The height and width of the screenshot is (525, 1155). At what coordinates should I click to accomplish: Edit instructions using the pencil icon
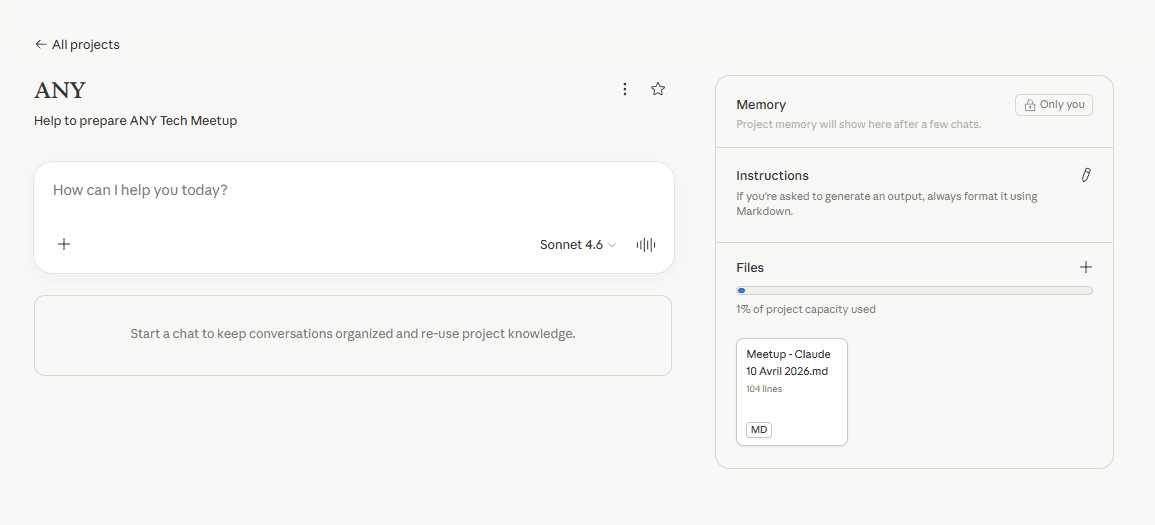click(1086, 175)
